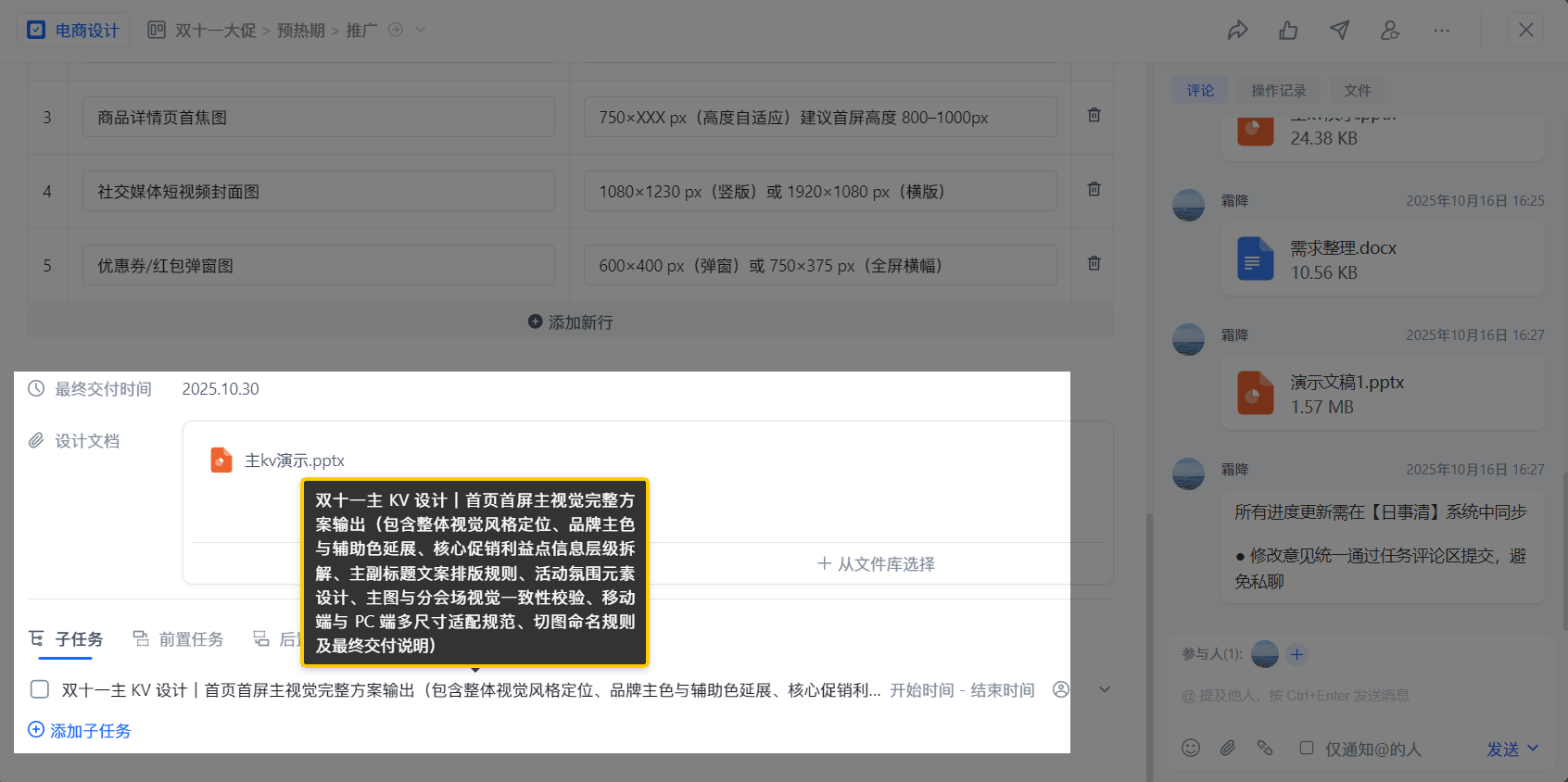Edit the 社交媒体短视频封面图 name field
This screenshot has height=782, width=1568.
pyautogui.click(x=319, y=191)
